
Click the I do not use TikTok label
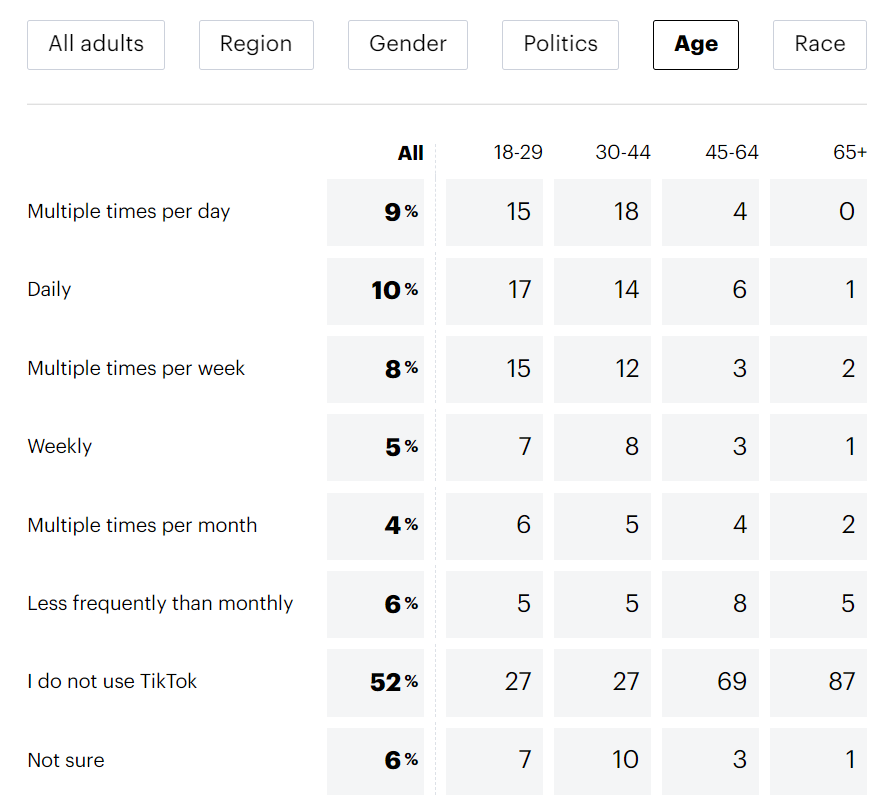112,682
